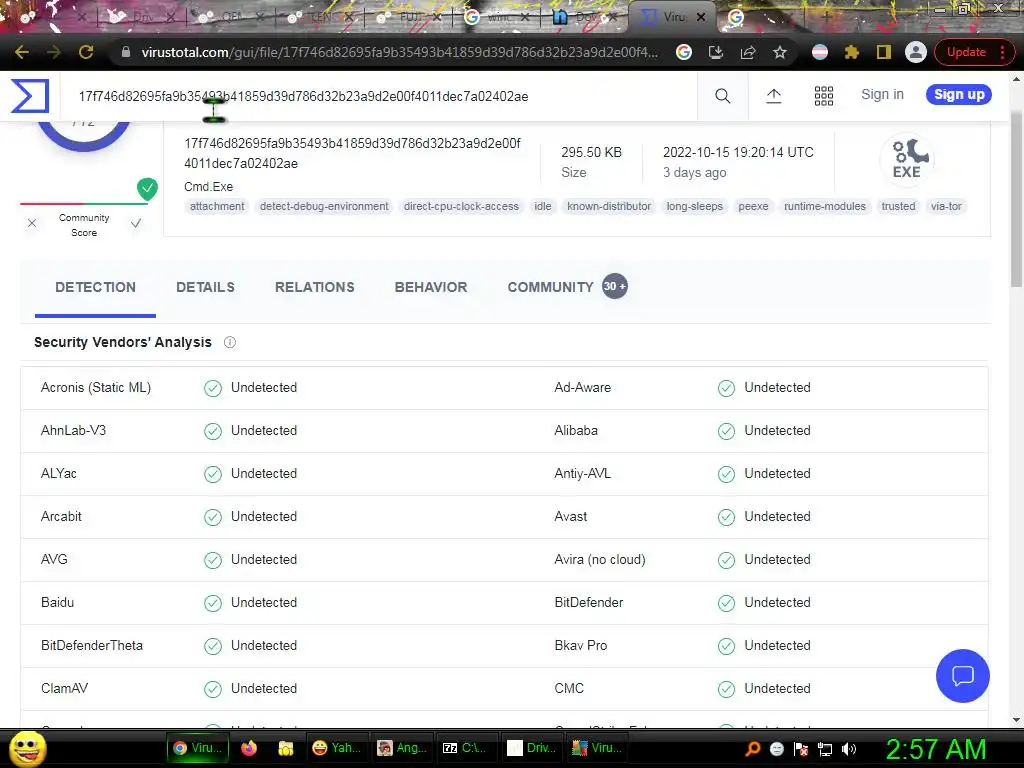Switch to the DETECTION tab
This screenshot has height=768, width=1024.
(95, 287)
